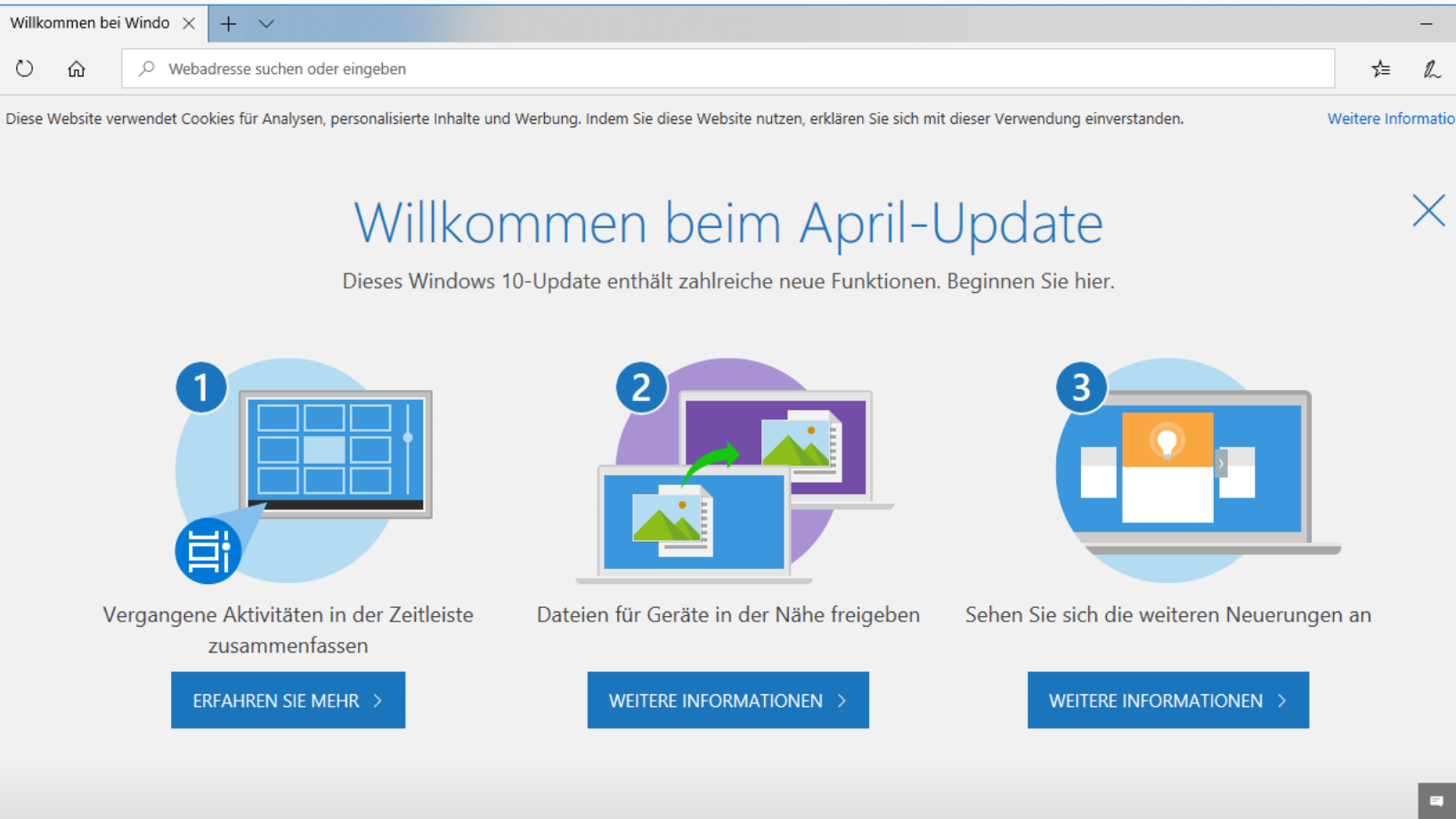This screenshot has height=819, width=1456.
Task: Click the Timeline task view icon badge
Action: [207, 551]
